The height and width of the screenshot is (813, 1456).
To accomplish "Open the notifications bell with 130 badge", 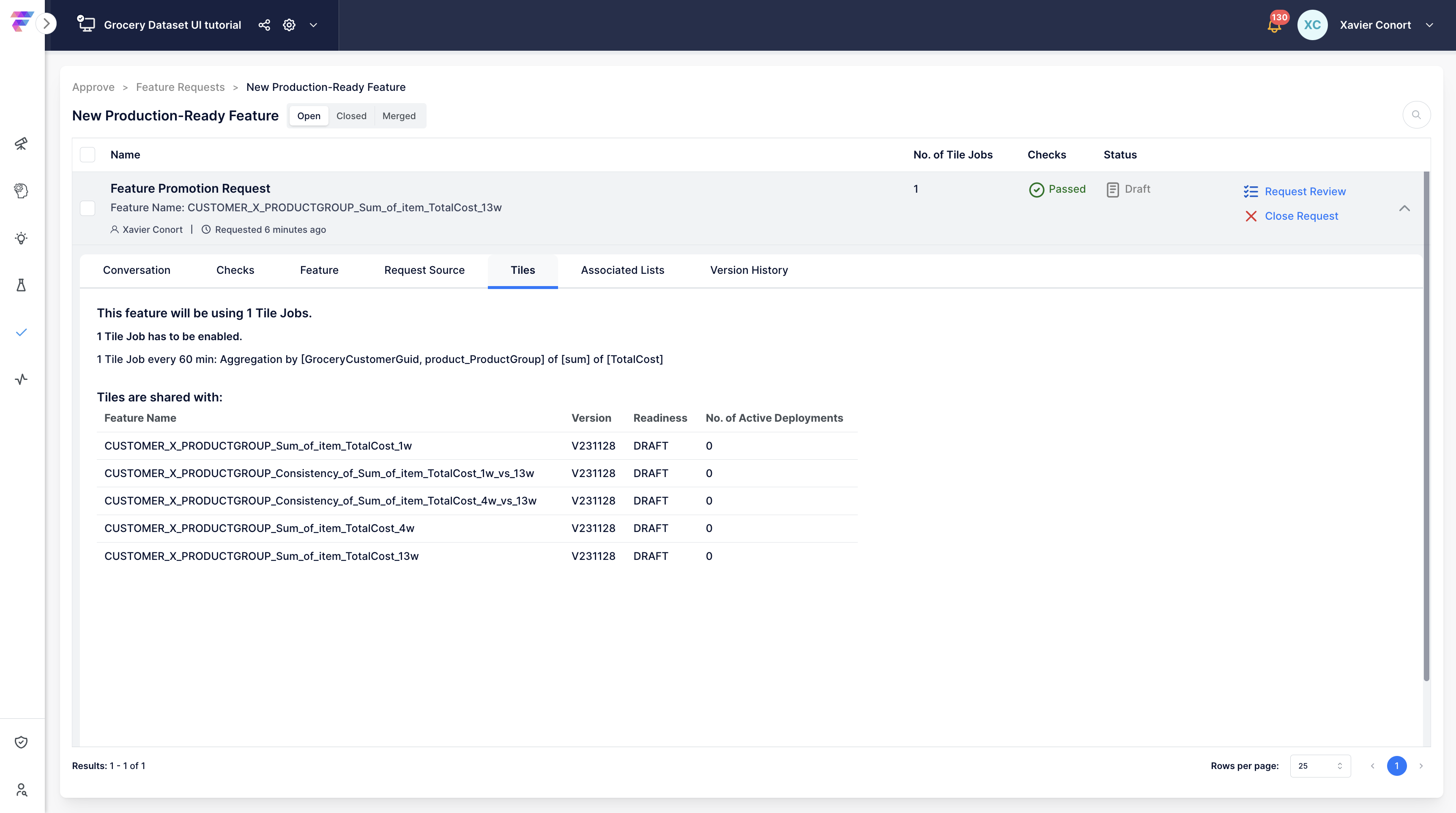I will click(1275, 24).
